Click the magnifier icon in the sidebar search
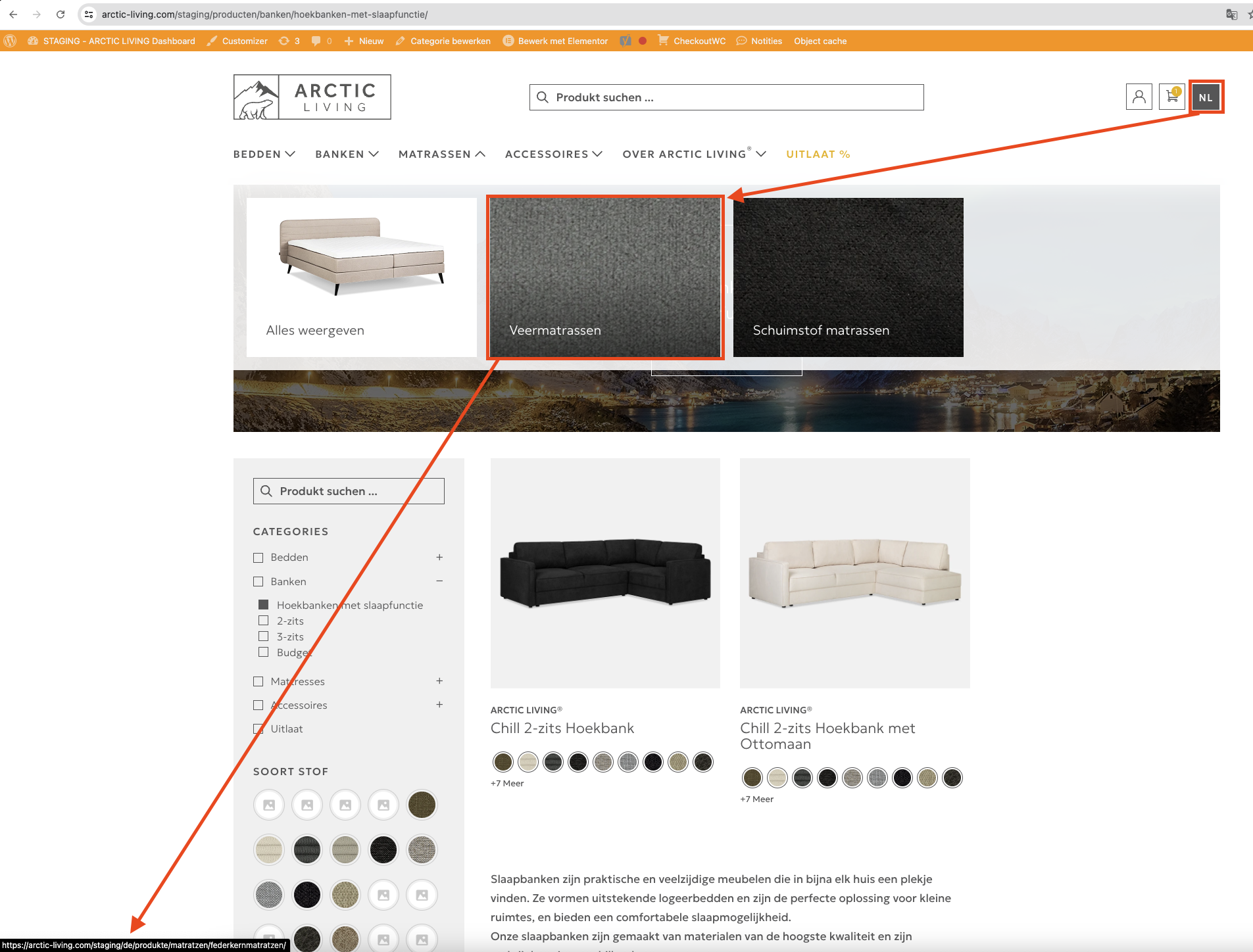 266,491
